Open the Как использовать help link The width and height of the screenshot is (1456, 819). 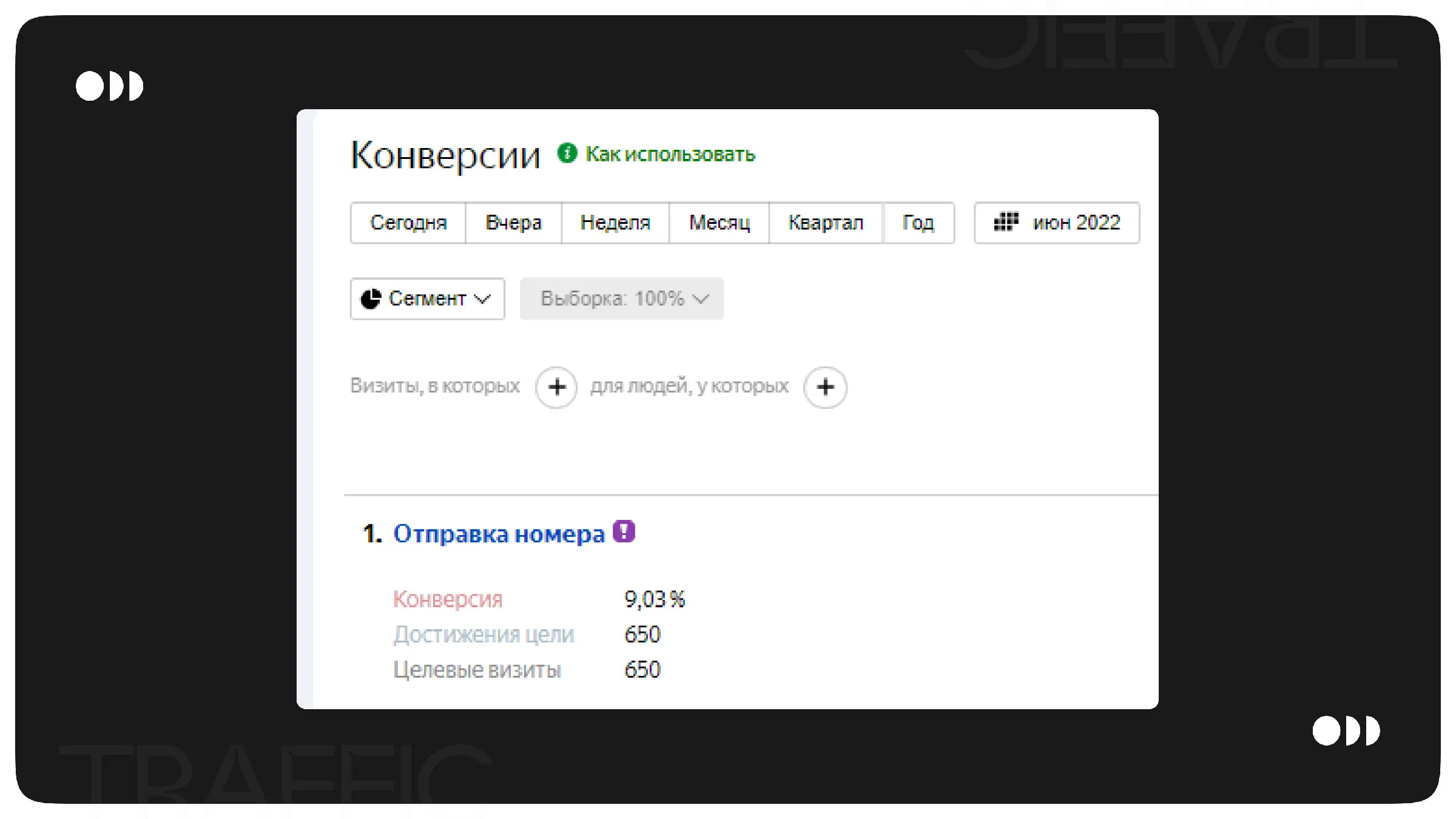670,154
